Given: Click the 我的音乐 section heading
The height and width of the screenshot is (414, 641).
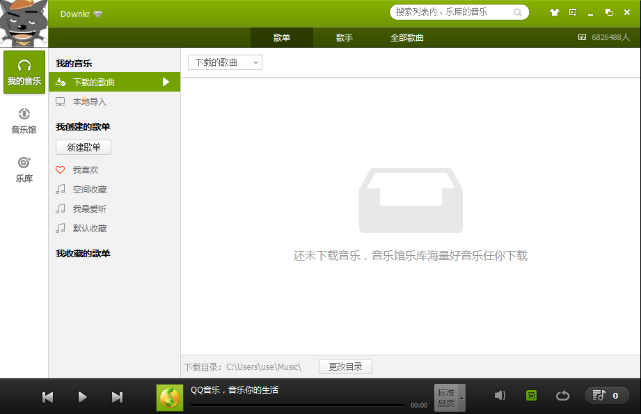Looking at the screenshot, I should 74,63.
